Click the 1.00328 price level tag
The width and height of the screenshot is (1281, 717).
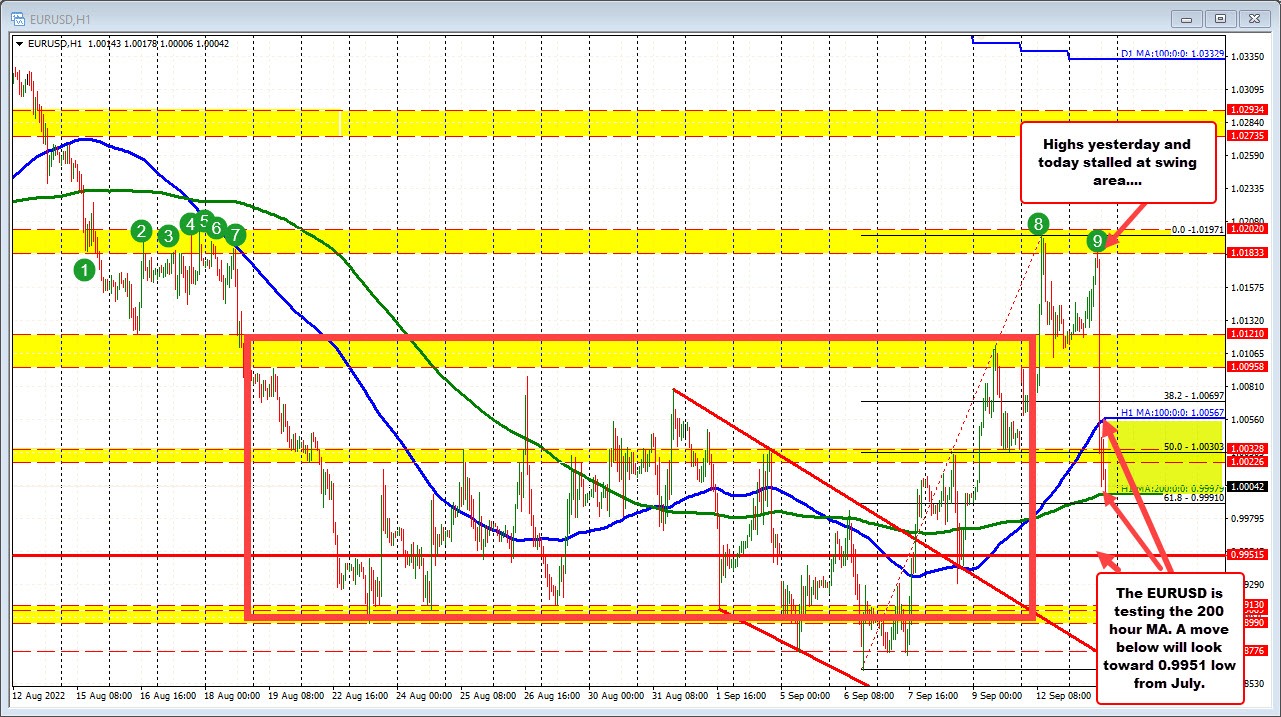click(1246, 449)
